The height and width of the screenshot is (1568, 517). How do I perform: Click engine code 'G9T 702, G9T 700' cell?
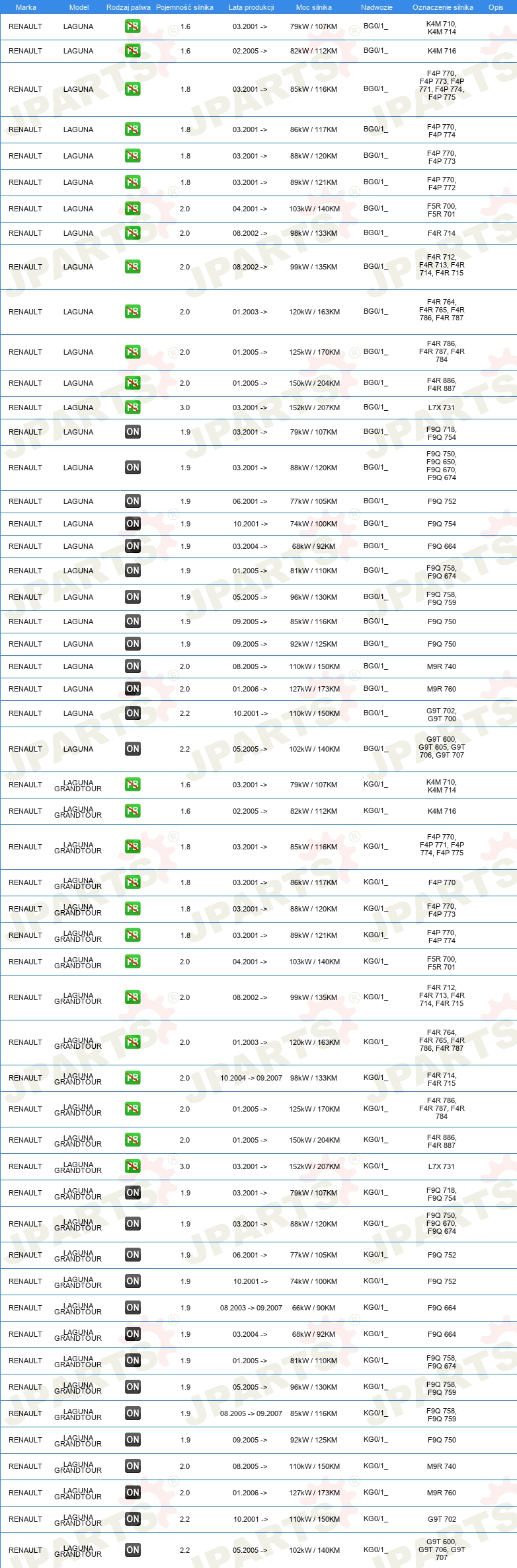coord(442,715)
